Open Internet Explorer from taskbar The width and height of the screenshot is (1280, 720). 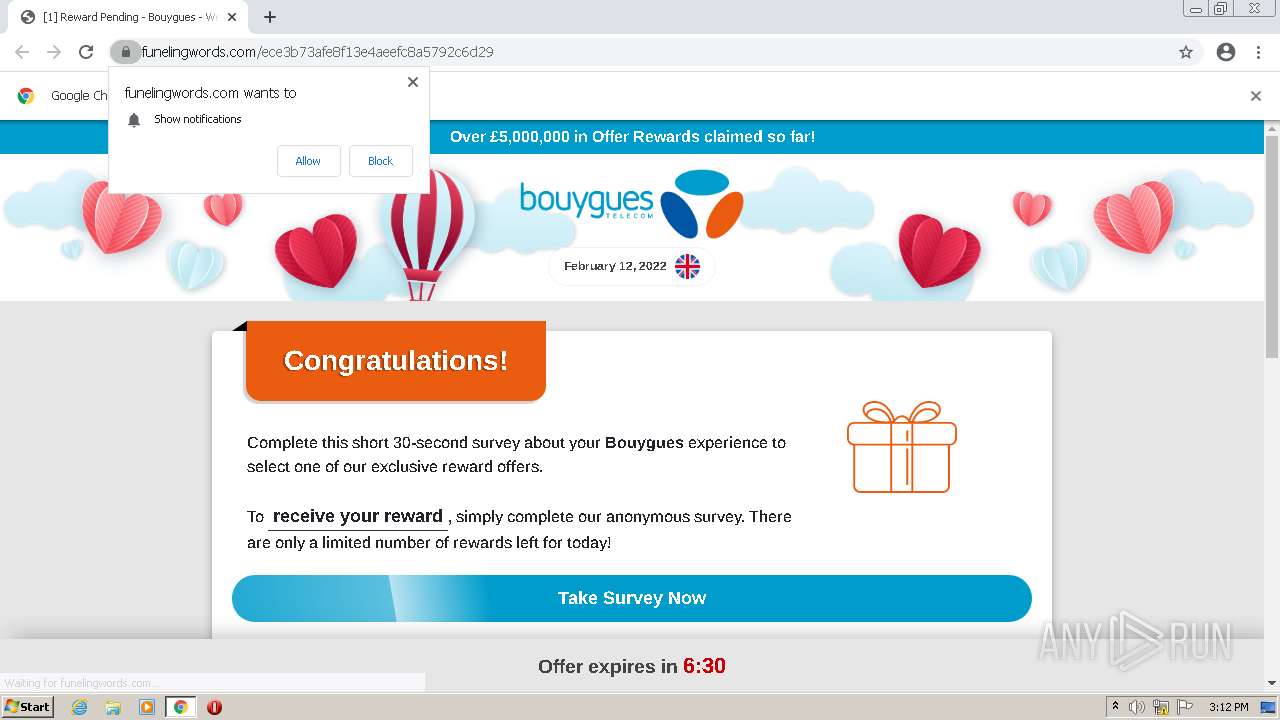(79, 707)
